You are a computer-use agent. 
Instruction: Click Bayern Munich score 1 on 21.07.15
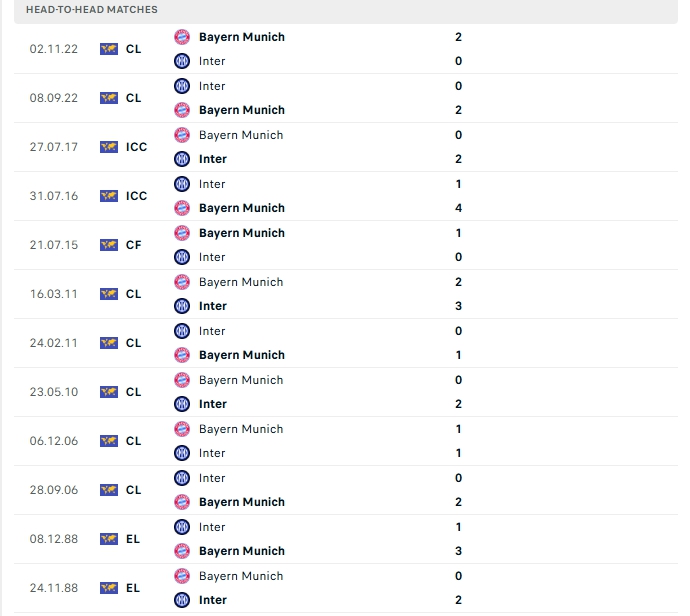[x=459, y=233]
